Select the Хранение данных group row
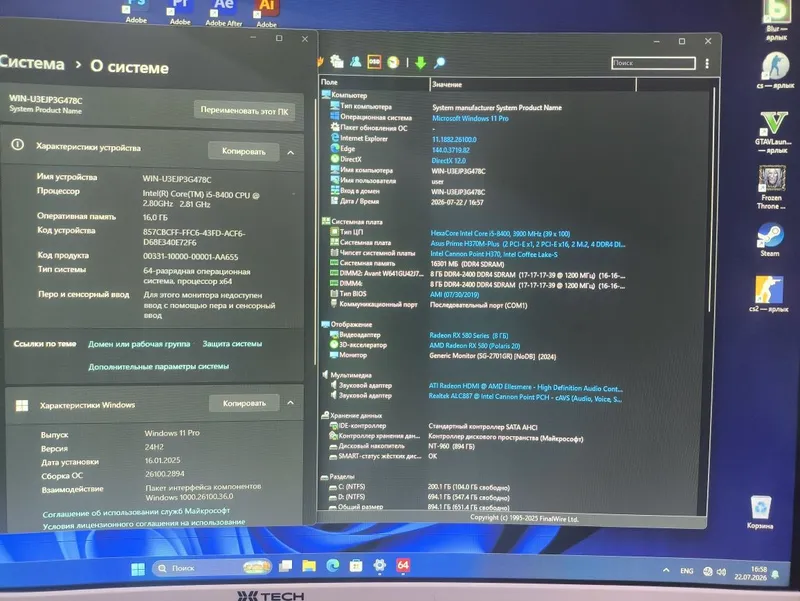The width and height of the screenshot is (800, 601). click(351, 415)
